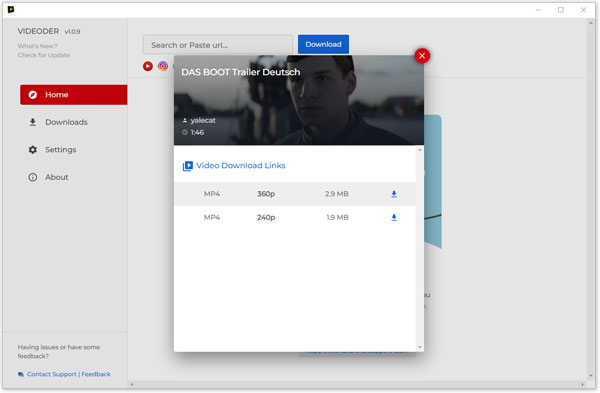
Task: Open the What's New link
Action: point(38,46)
